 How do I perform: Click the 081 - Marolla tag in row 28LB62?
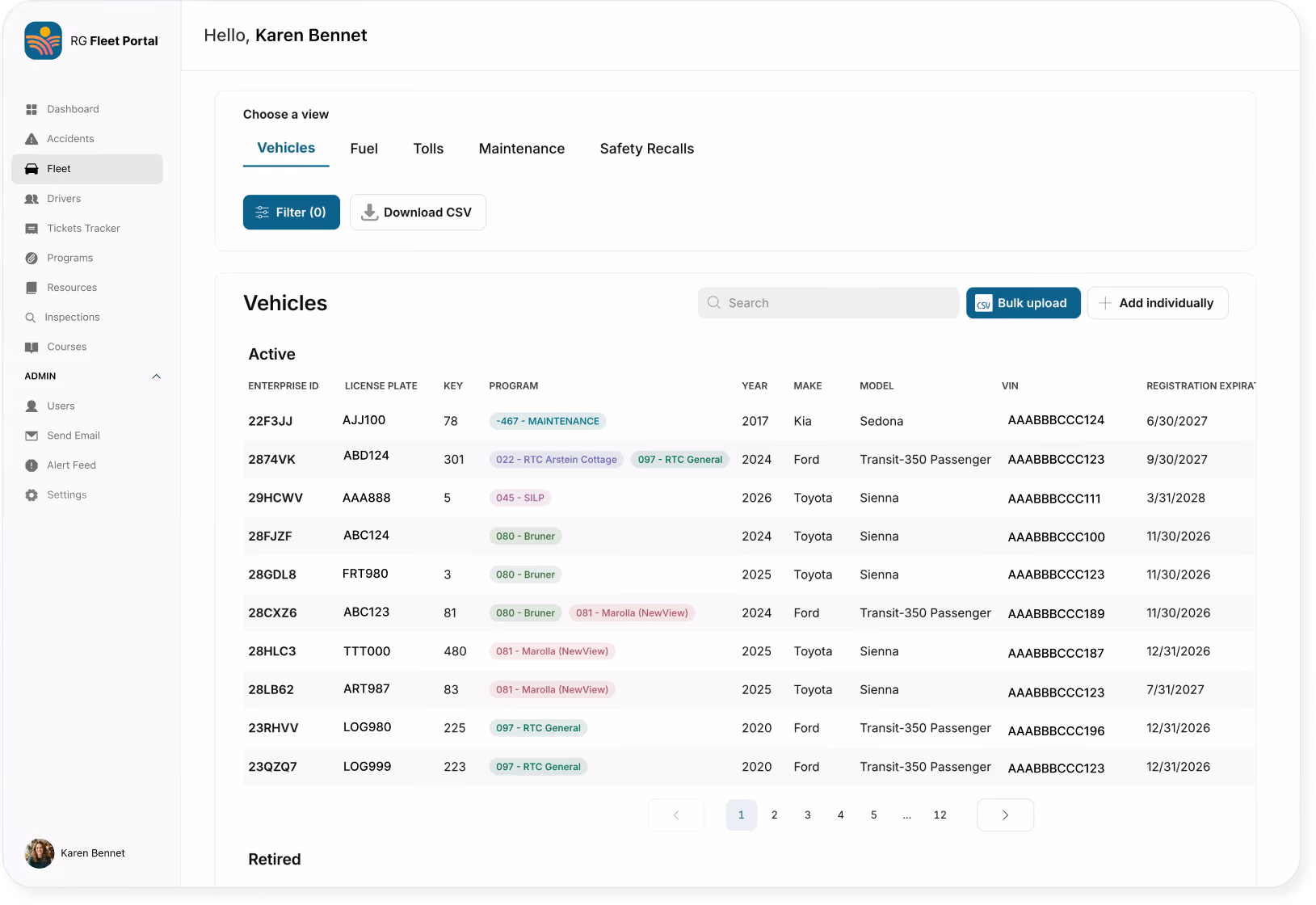553,690
